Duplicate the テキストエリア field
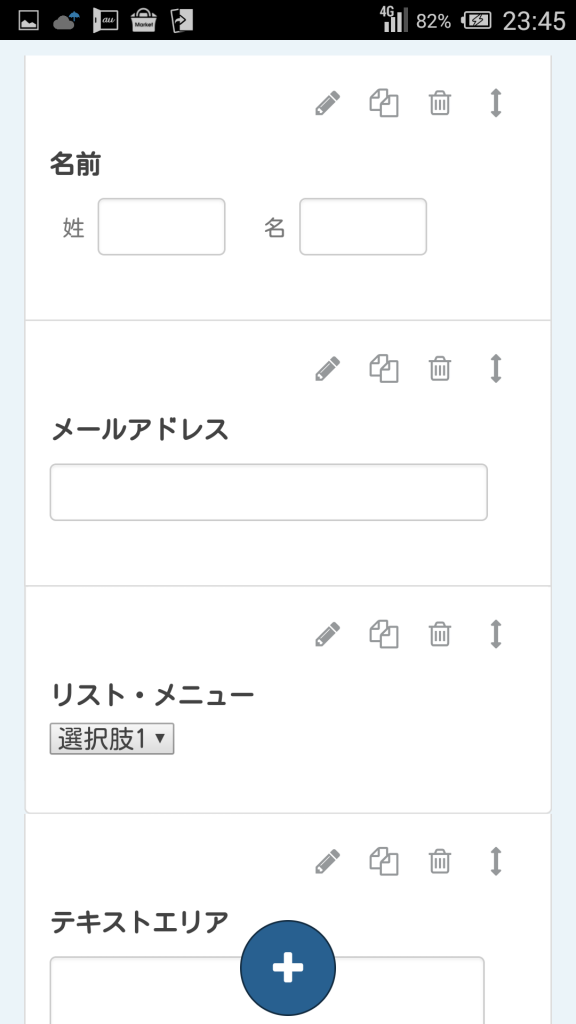The width and height of the screenshot is (576, 1024). 384,861
